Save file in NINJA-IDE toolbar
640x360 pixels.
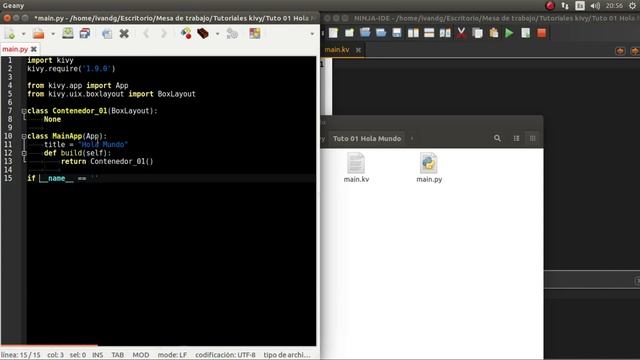(397, 33)
